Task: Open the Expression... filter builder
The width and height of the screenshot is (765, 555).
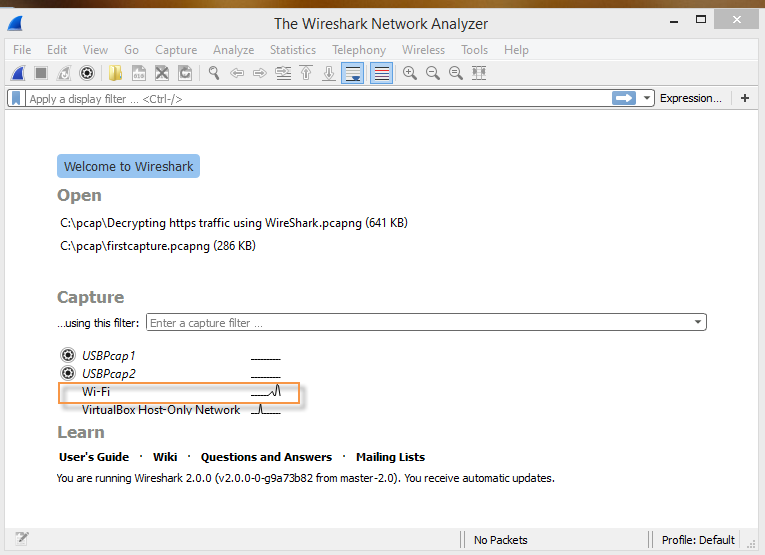Action: point(690,99)
